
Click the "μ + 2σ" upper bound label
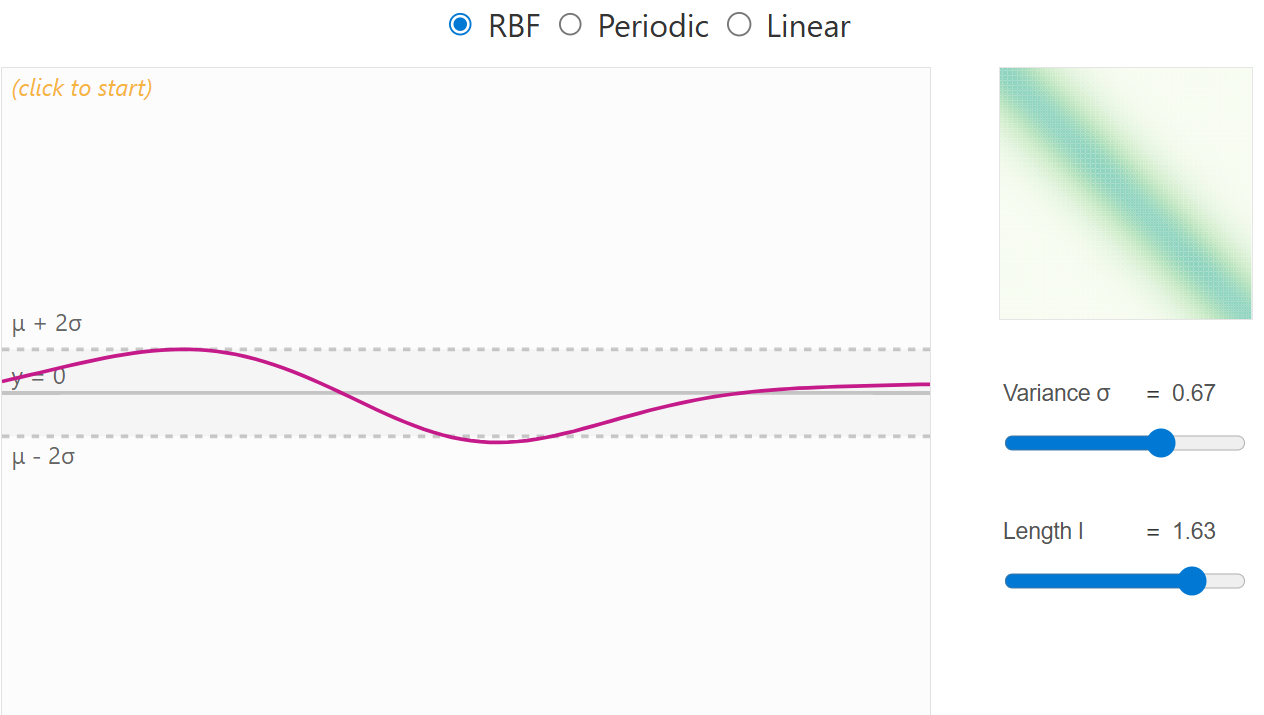[x=47, y=324]
